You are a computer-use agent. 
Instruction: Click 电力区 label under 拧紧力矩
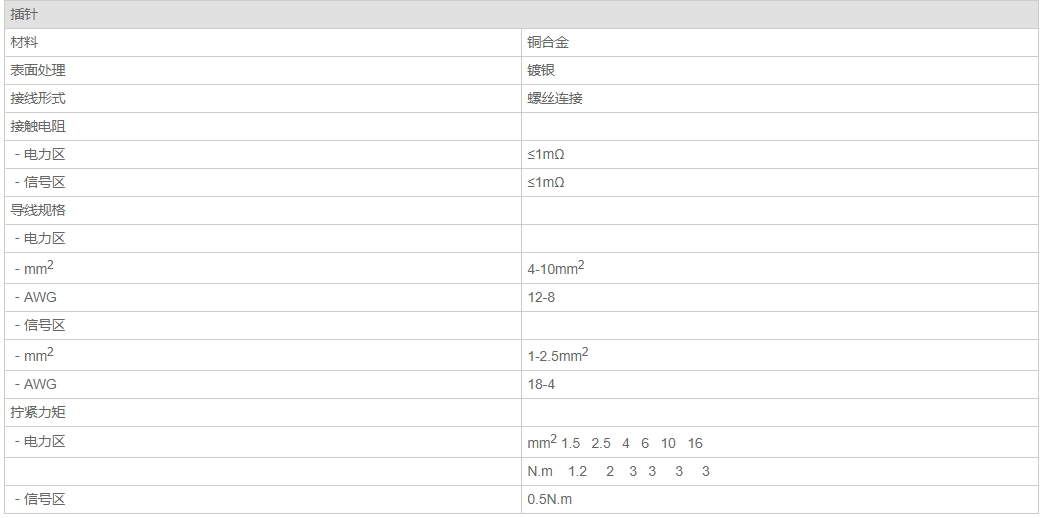(44, 442)
